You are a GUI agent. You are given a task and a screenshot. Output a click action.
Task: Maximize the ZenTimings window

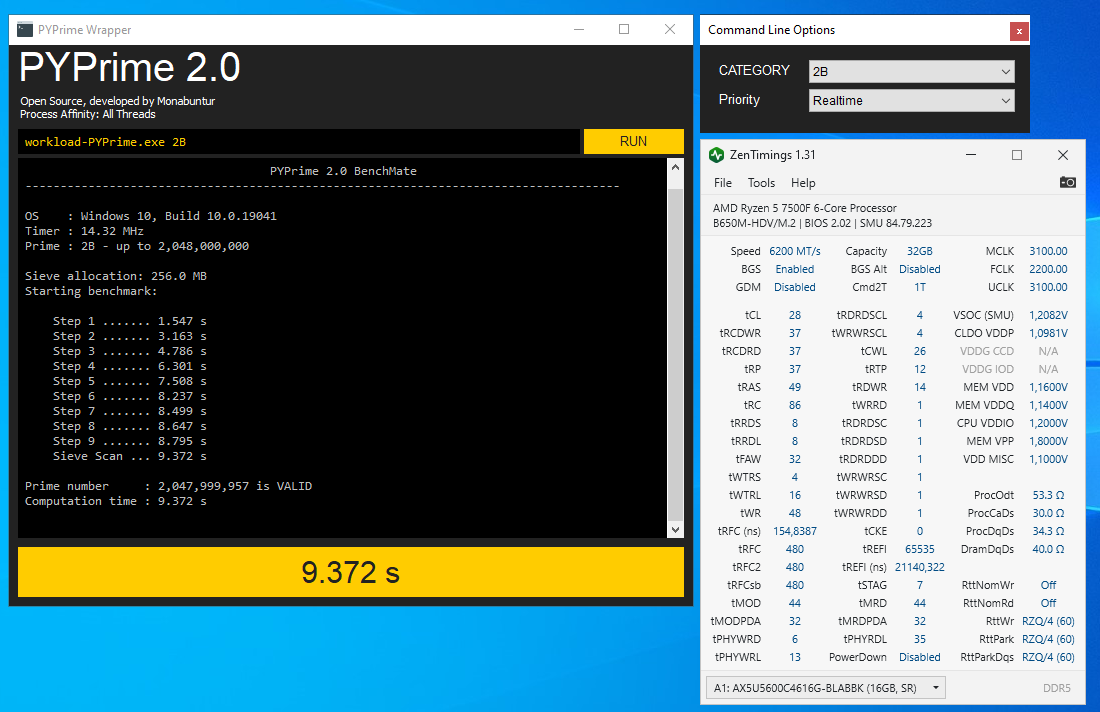click(1017, 155)
